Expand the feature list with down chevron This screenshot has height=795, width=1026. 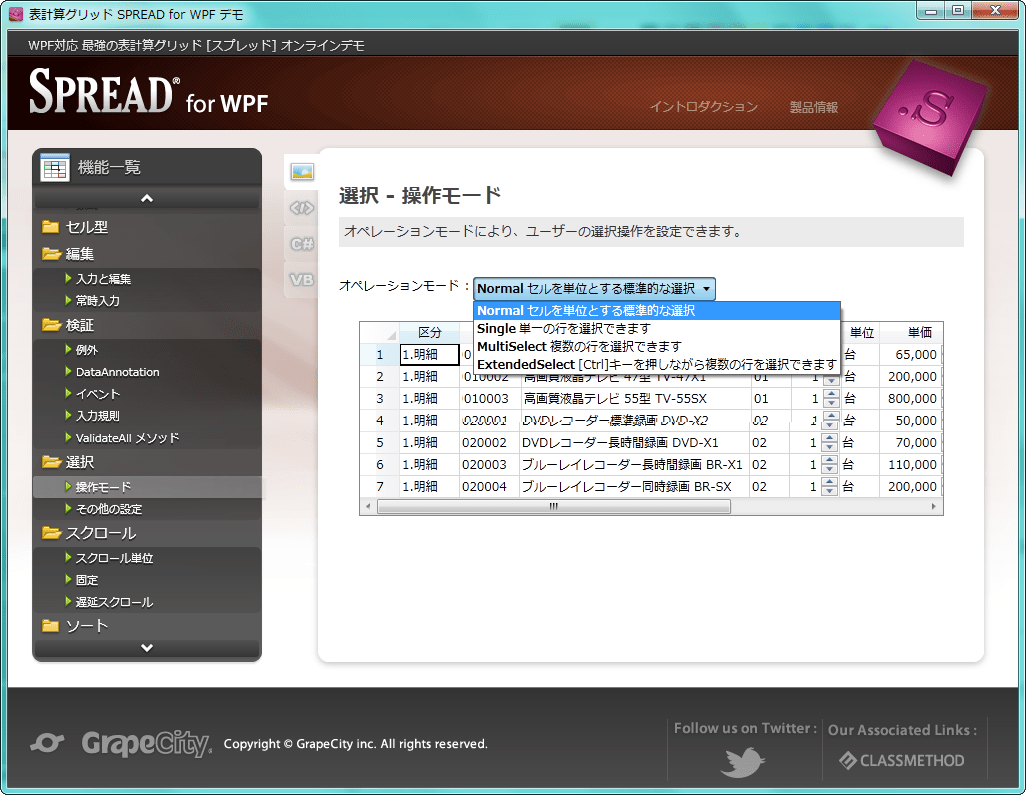click(146, 648)
